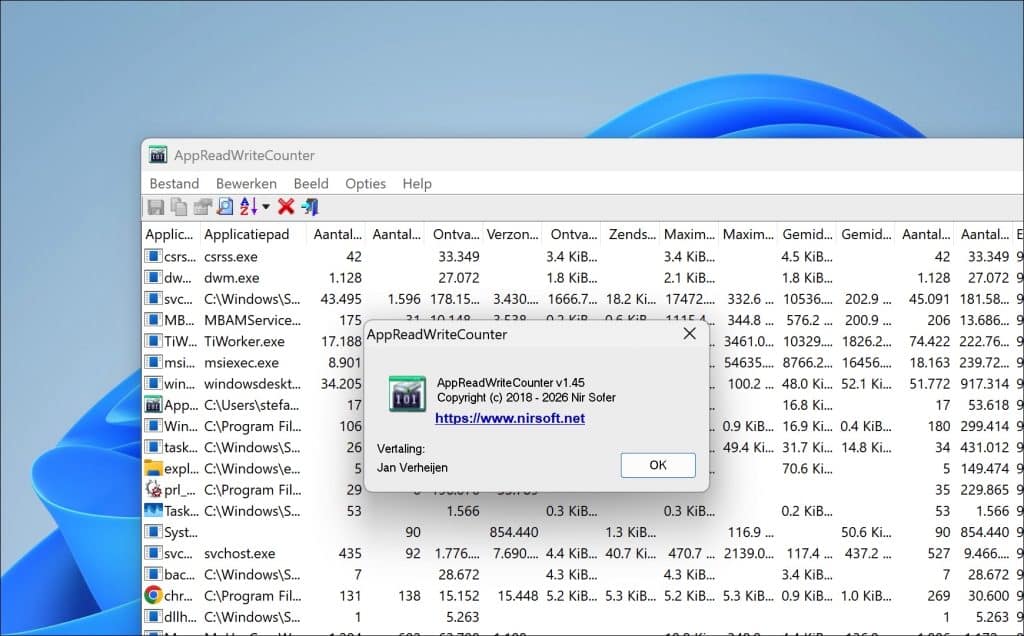The image size is (1024, 636).
Task: Click the 74.422 value cell
Action: click(929, 341)
